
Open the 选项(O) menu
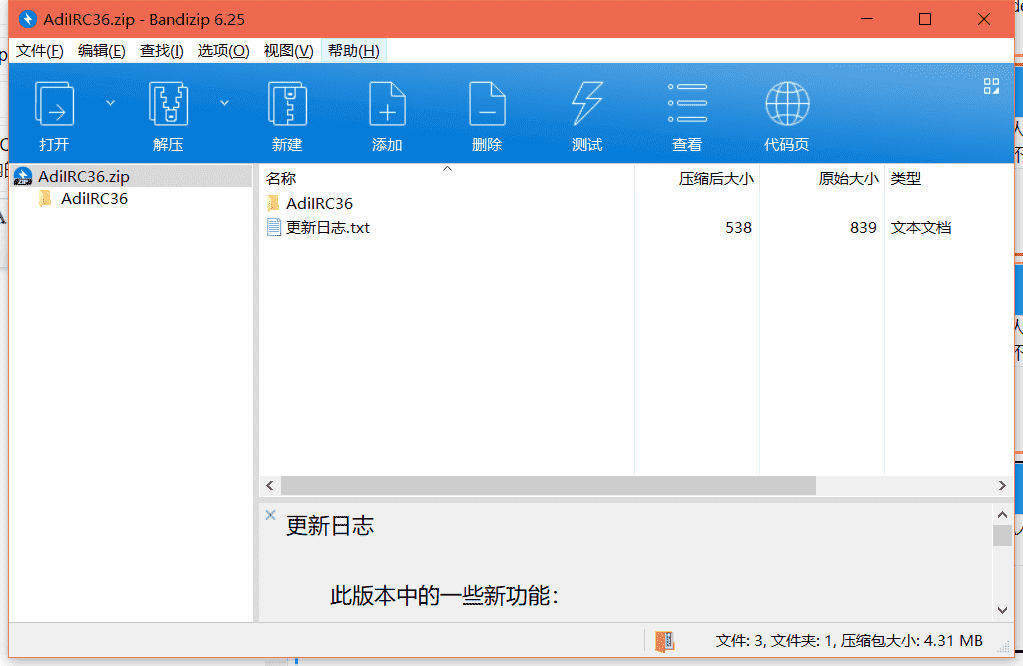pyautogui.click(x=223, y=51)
